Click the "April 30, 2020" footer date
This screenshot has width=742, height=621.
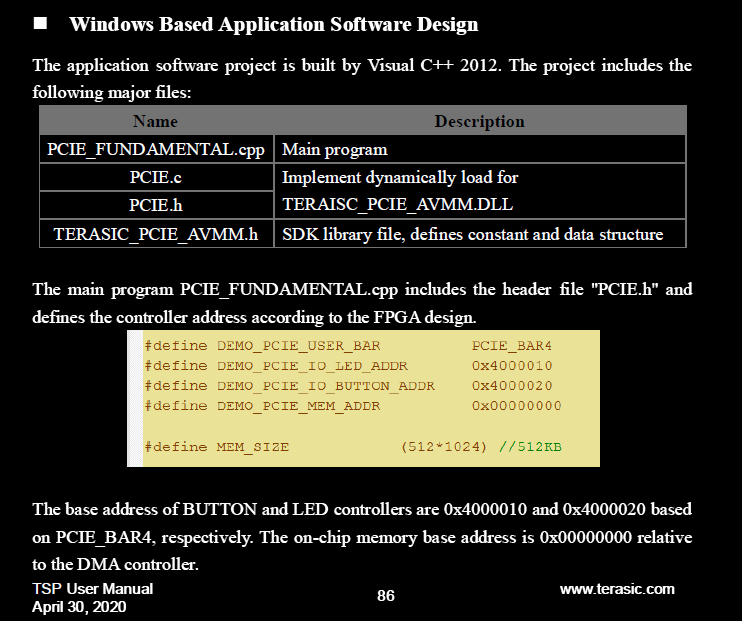tap(79, 607)
